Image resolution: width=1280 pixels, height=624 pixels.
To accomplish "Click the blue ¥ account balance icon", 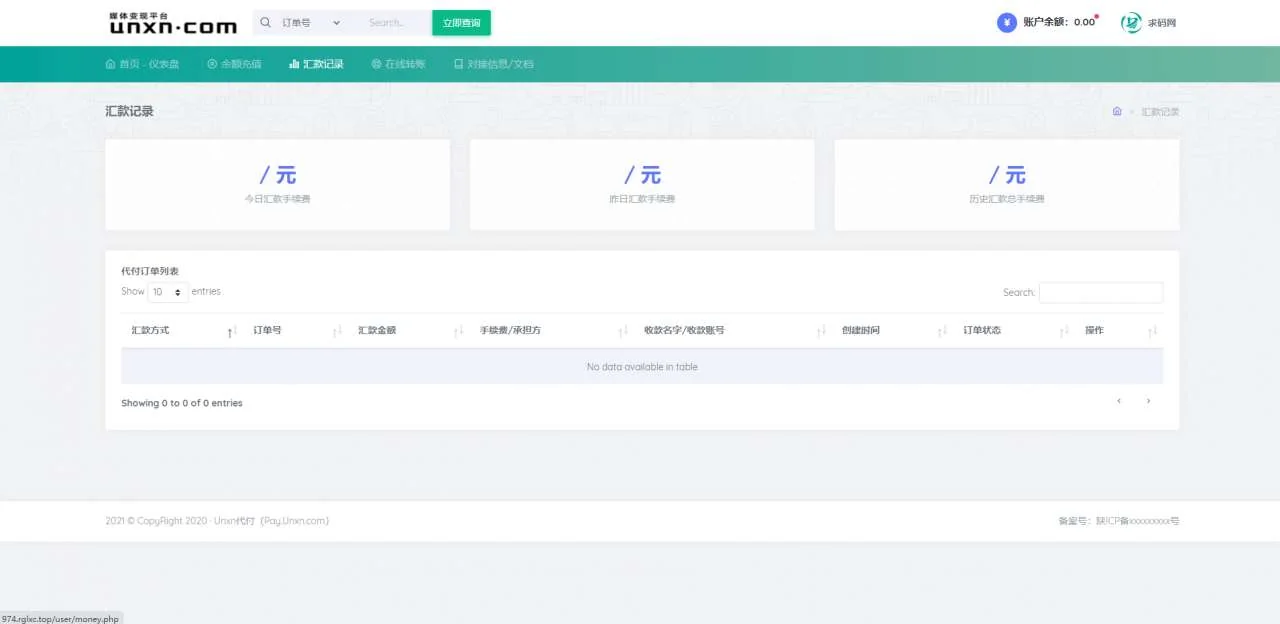I will pyautogui.click(x=1006, y=22).
